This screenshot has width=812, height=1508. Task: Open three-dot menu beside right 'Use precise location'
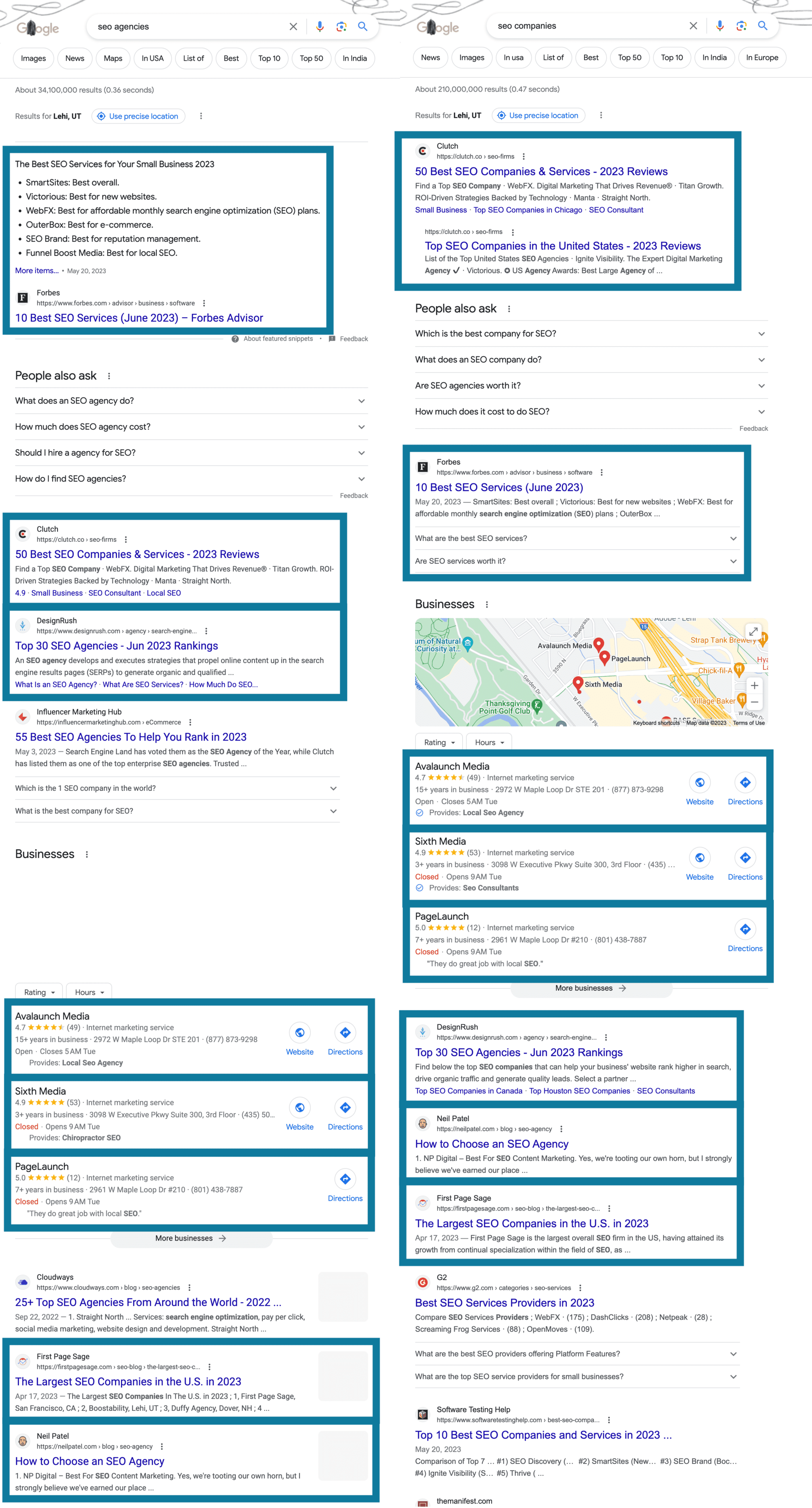[601, 115]
